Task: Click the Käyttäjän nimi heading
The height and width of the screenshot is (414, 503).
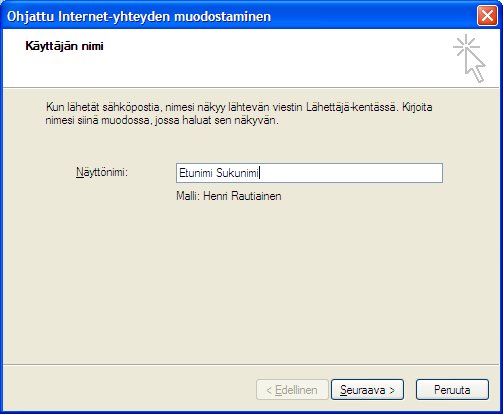Action: 64,46
